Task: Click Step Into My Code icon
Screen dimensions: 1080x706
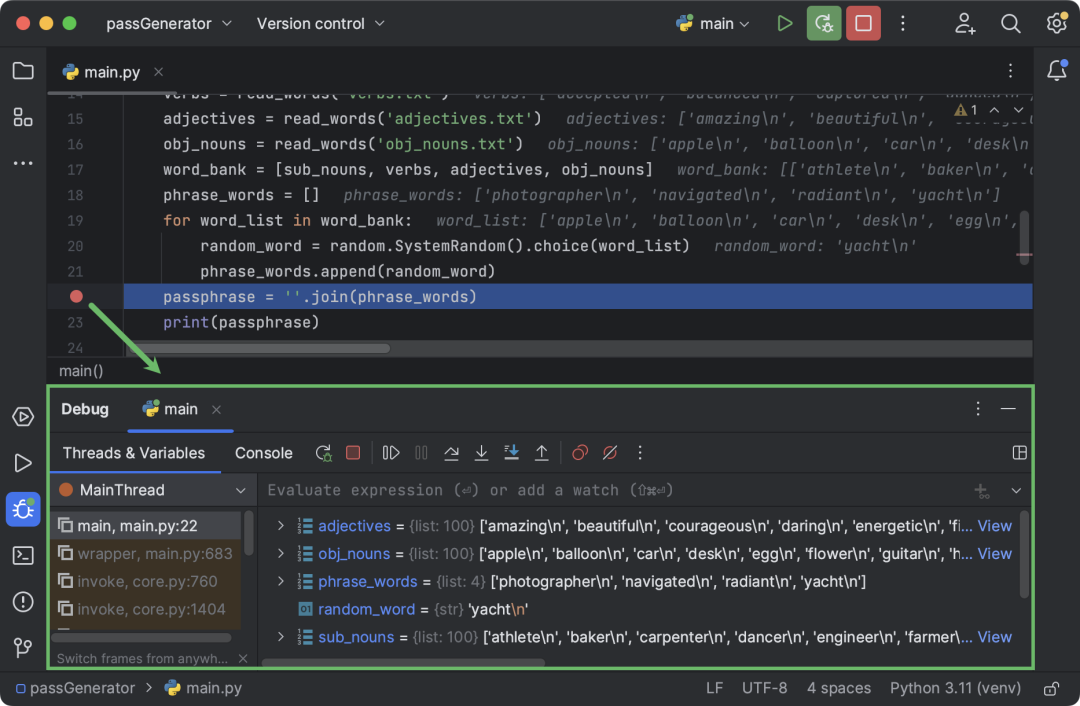Action: point(512,453)
